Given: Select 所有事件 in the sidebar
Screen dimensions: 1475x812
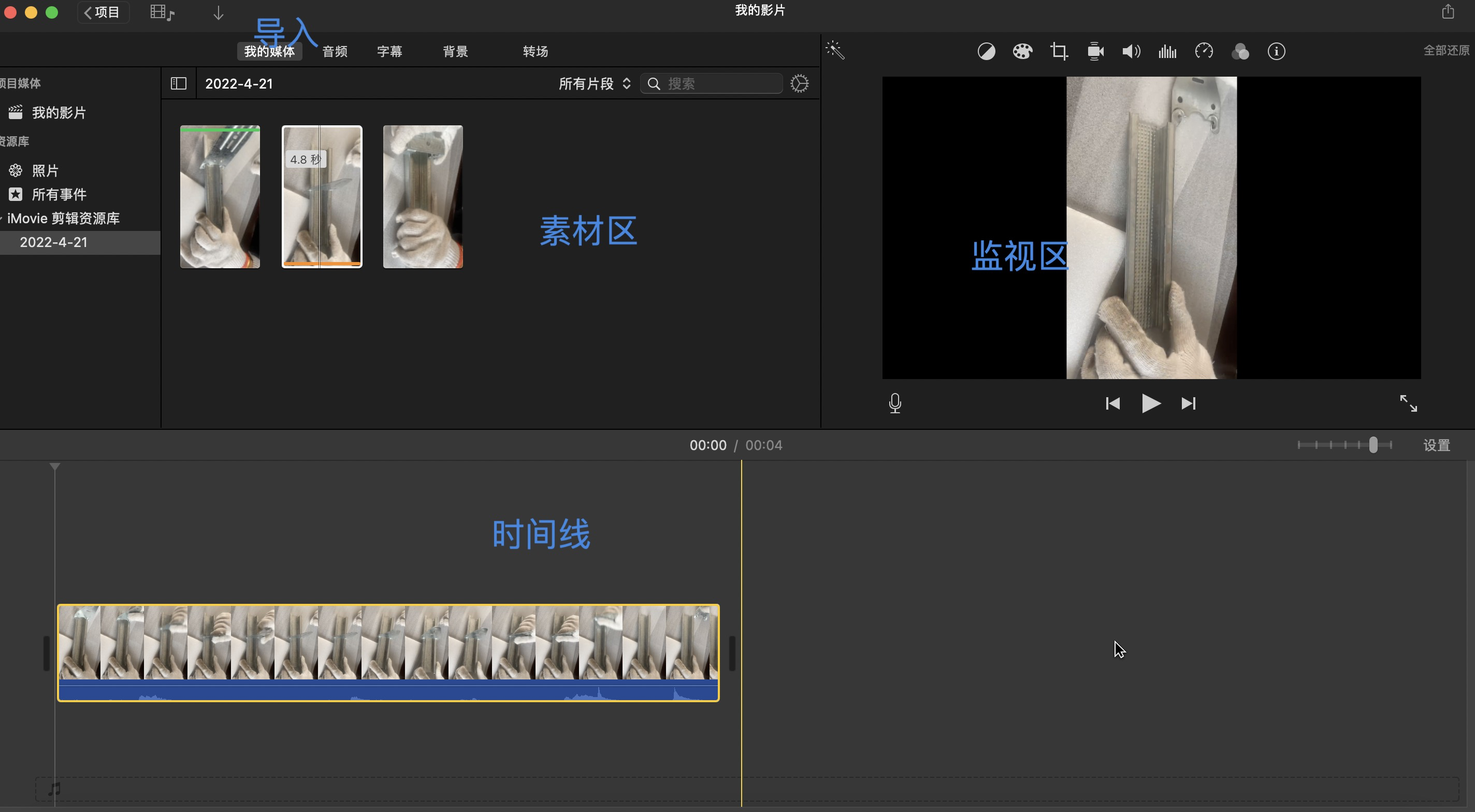Looking at the screenshot, I should [59, 195].
